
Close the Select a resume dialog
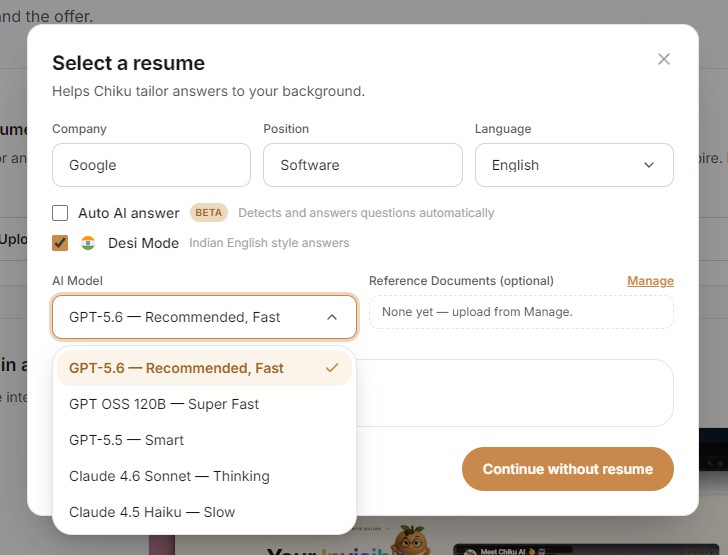(663, 59)
